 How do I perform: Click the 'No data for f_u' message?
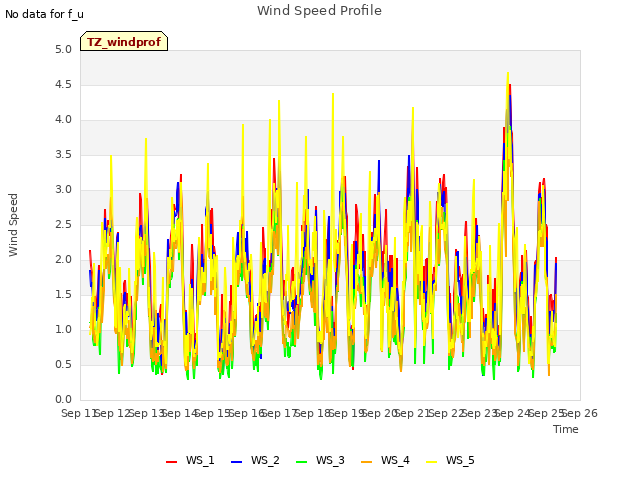[x=44, y=14]
